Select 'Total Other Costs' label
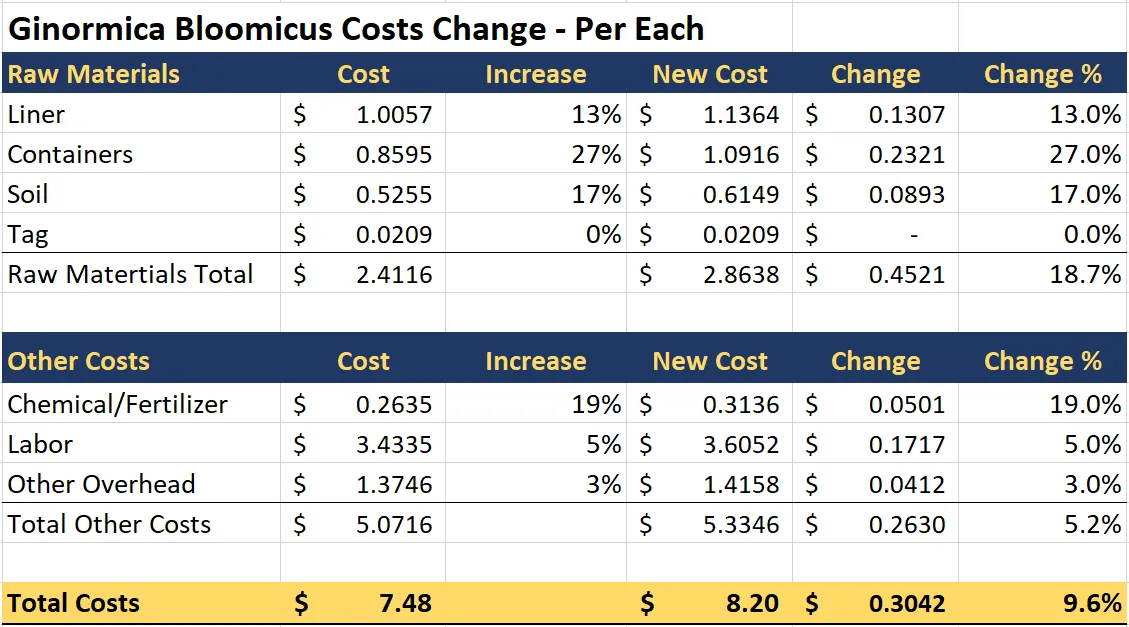Viewport: 1129px width, 627px height. [x=109, y=524]
